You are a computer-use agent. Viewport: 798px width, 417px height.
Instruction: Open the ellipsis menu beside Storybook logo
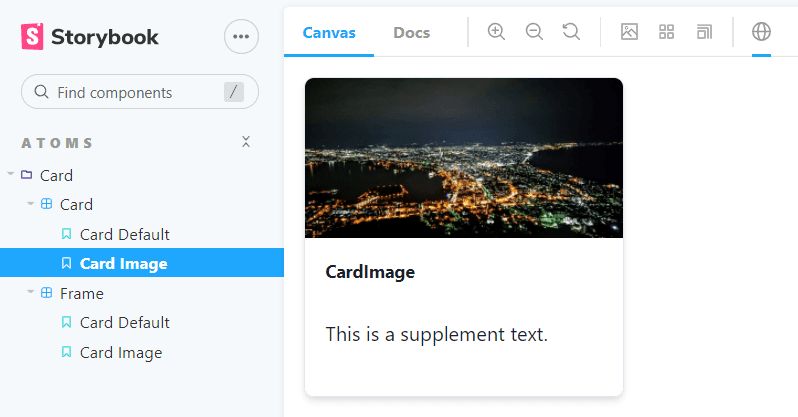[241, 37]
